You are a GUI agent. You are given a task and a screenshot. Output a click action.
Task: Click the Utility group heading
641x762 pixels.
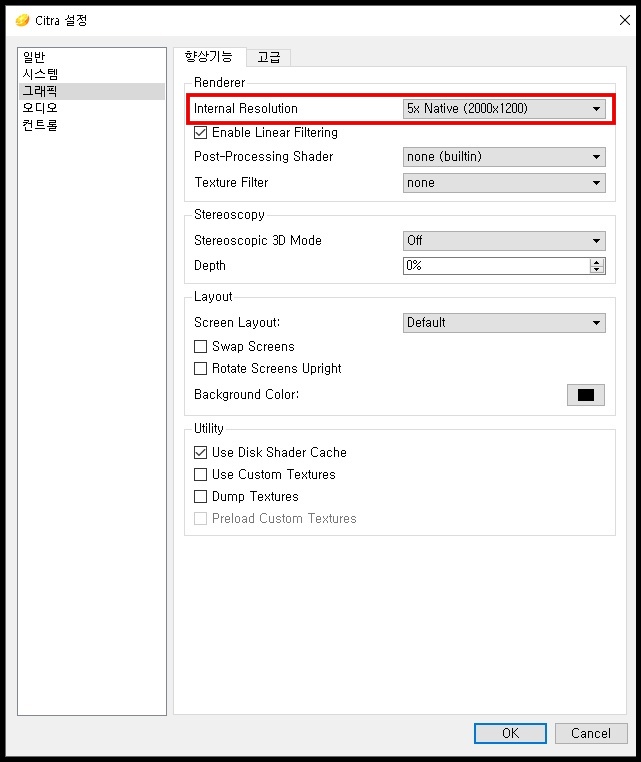click(x=209, y=429)
